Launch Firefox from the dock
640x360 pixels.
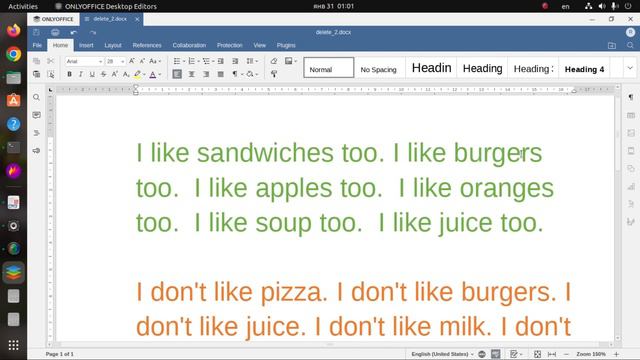13,31
